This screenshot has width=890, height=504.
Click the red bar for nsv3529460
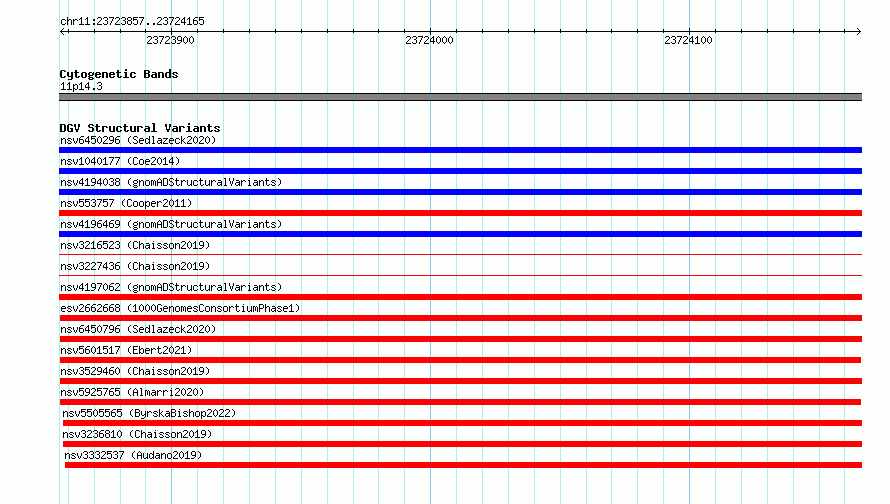click(x=460, y=381)
